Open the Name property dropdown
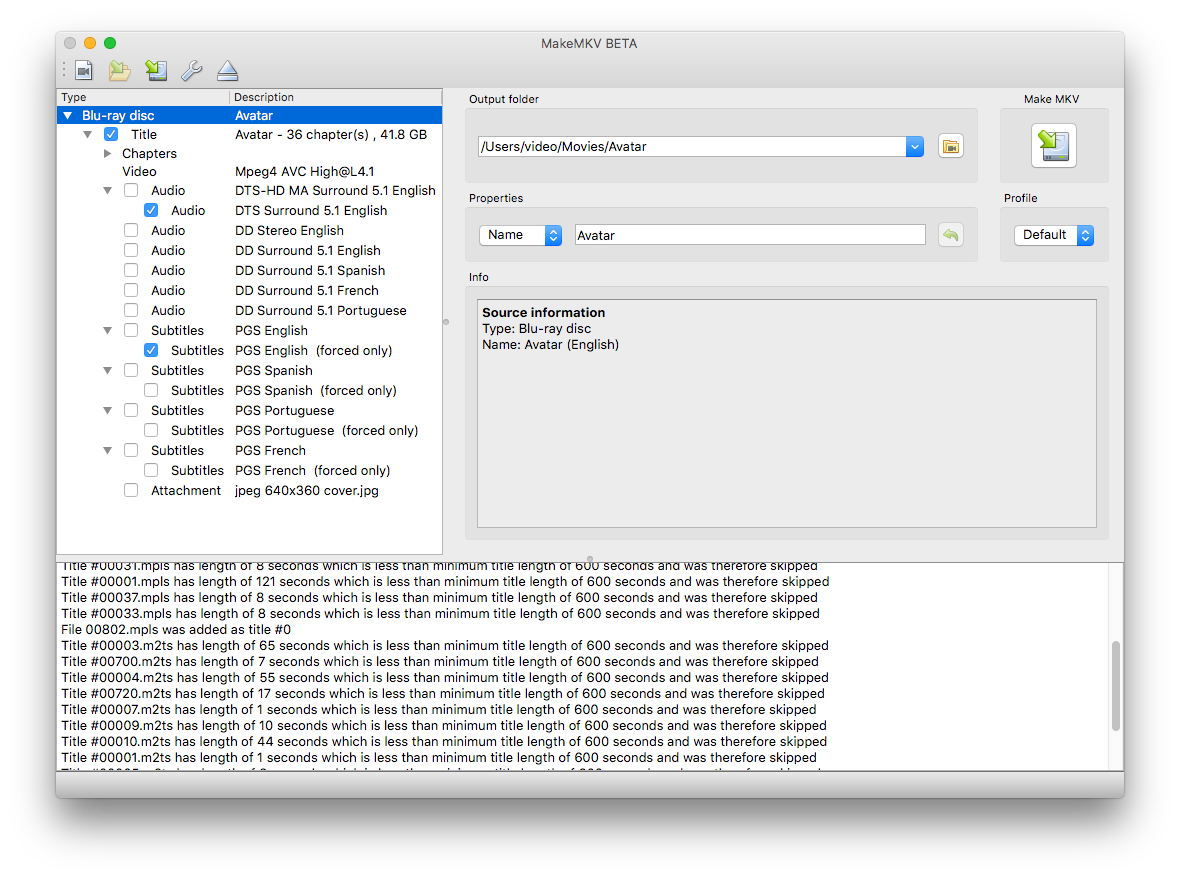This screenshot has height=878, width=1180. [x=521, y=235]
